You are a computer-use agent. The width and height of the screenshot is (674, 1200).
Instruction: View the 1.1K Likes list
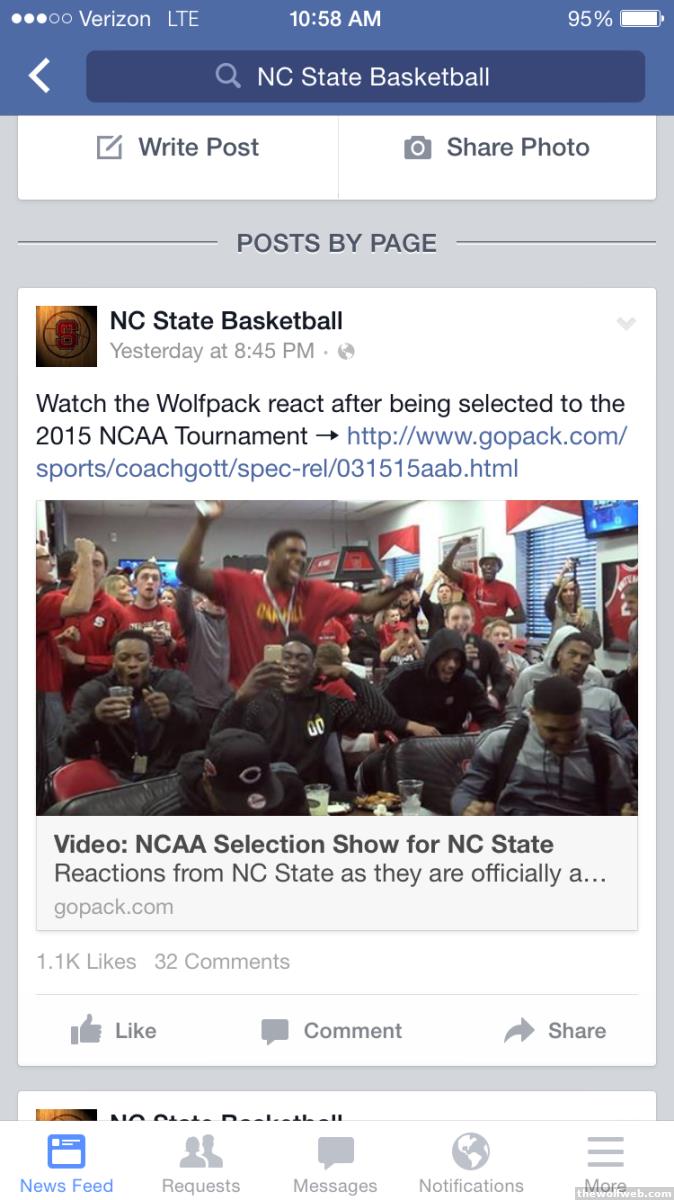[86, 961]
